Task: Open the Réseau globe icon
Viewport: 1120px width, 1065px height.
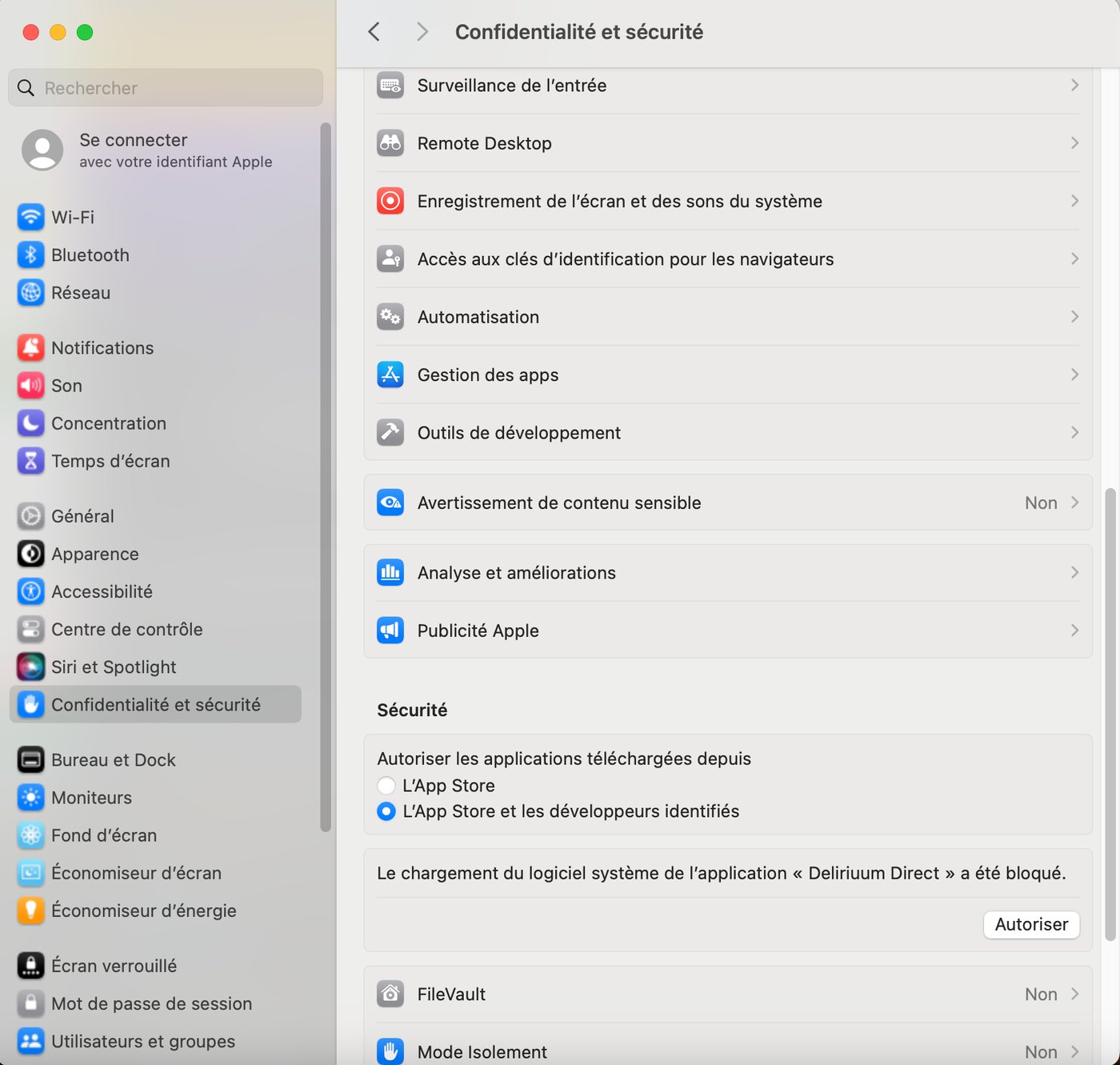Action: click(x=30, y=292)
